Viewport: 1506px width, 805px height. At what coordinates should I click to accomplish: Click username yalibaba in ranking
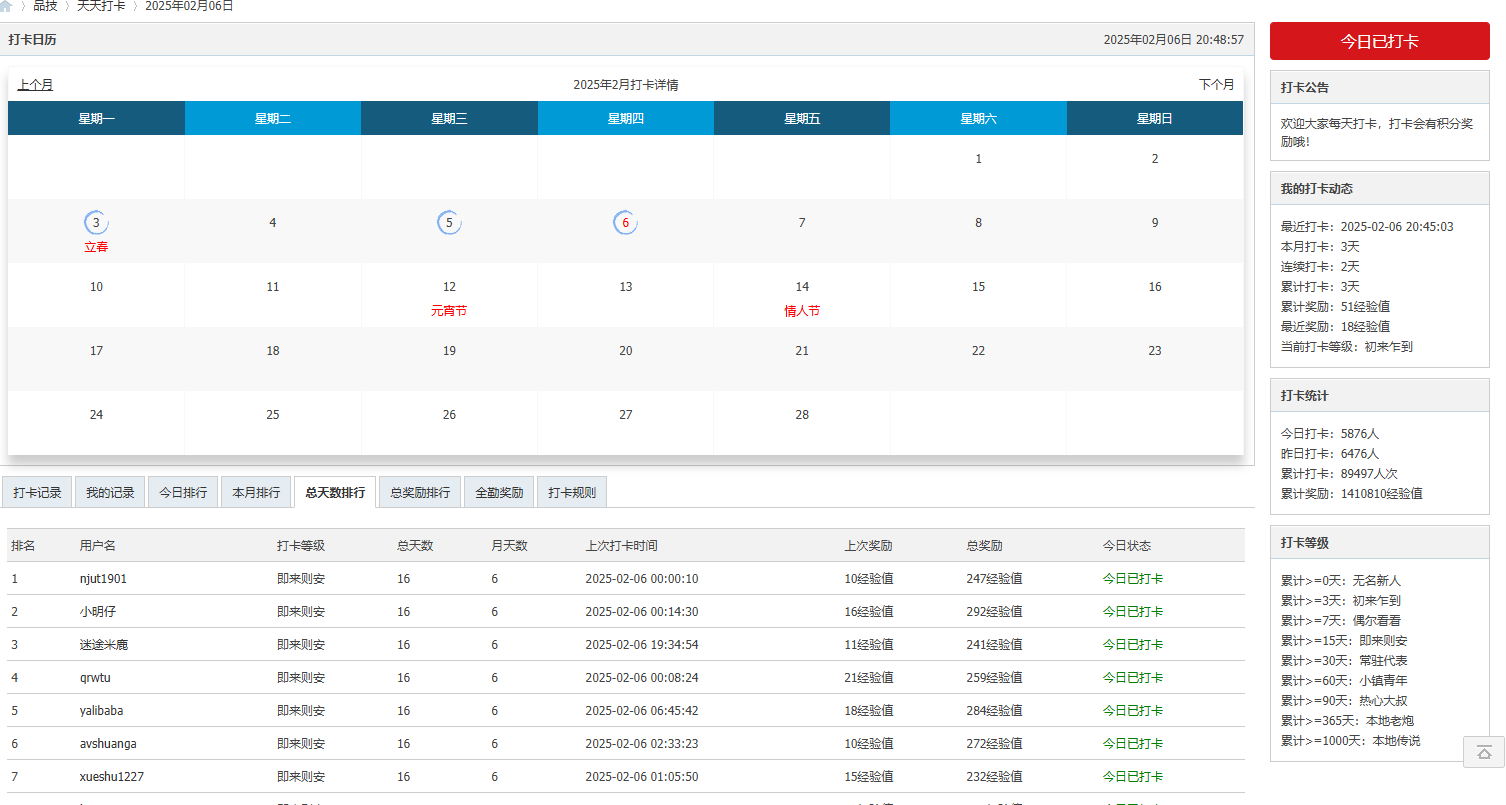[x=103, y=711]
